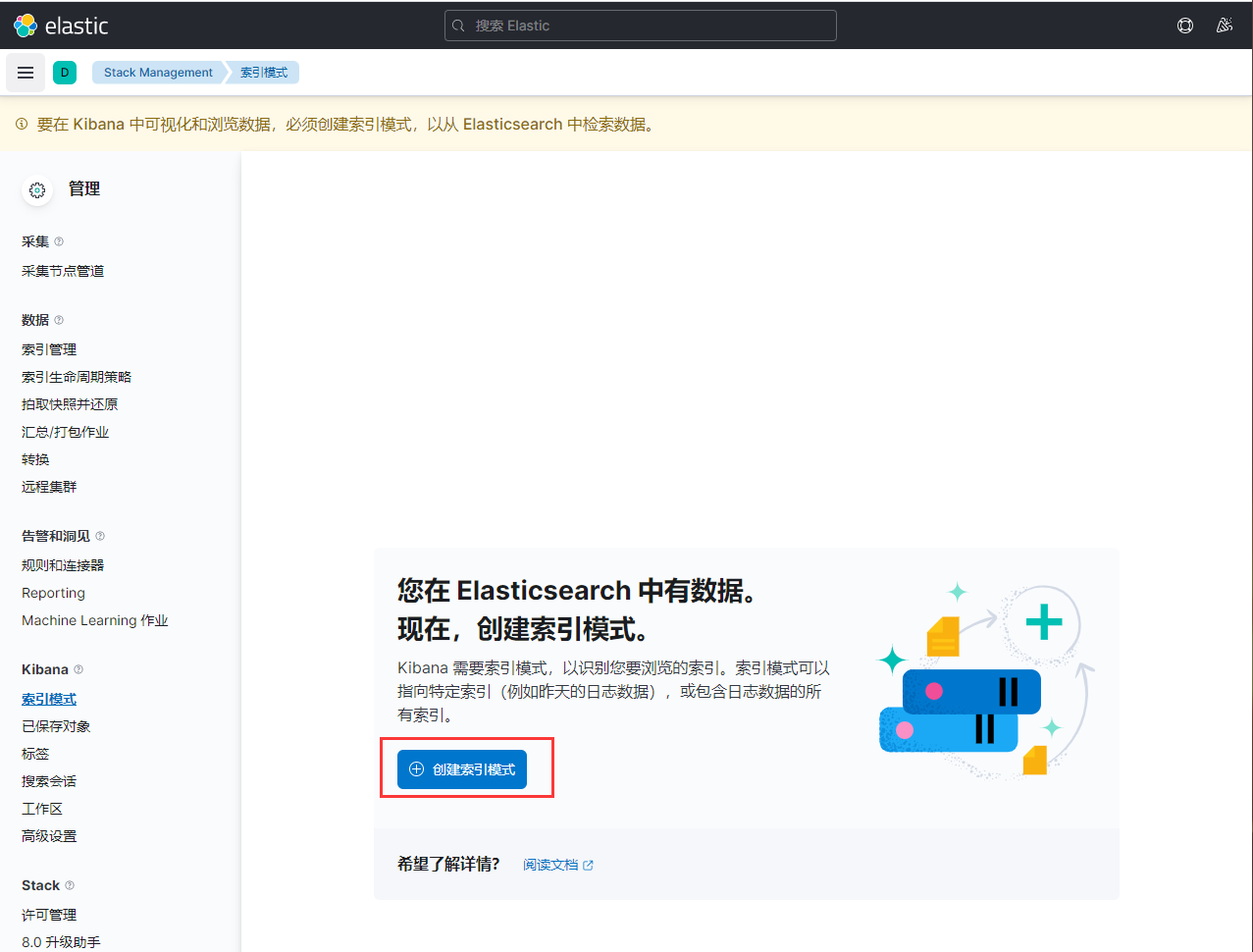Click help icon beside Stack heading
This screenshot has width=1253, height=952.
point(70,885)
